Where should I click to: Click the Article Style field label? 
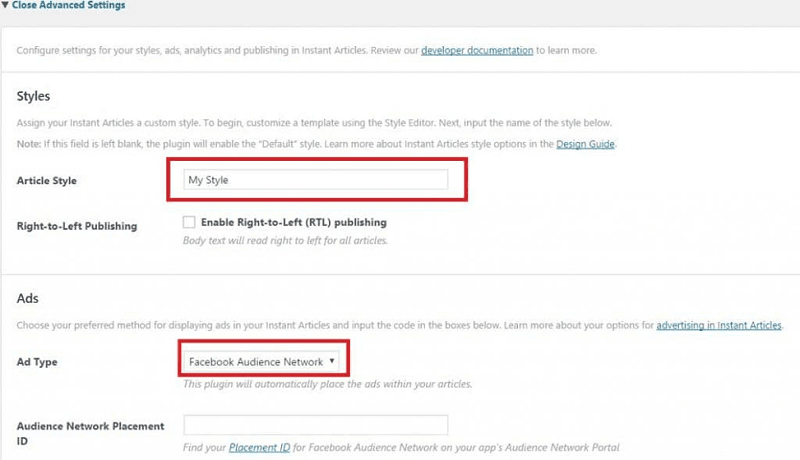tap(47, 180)
